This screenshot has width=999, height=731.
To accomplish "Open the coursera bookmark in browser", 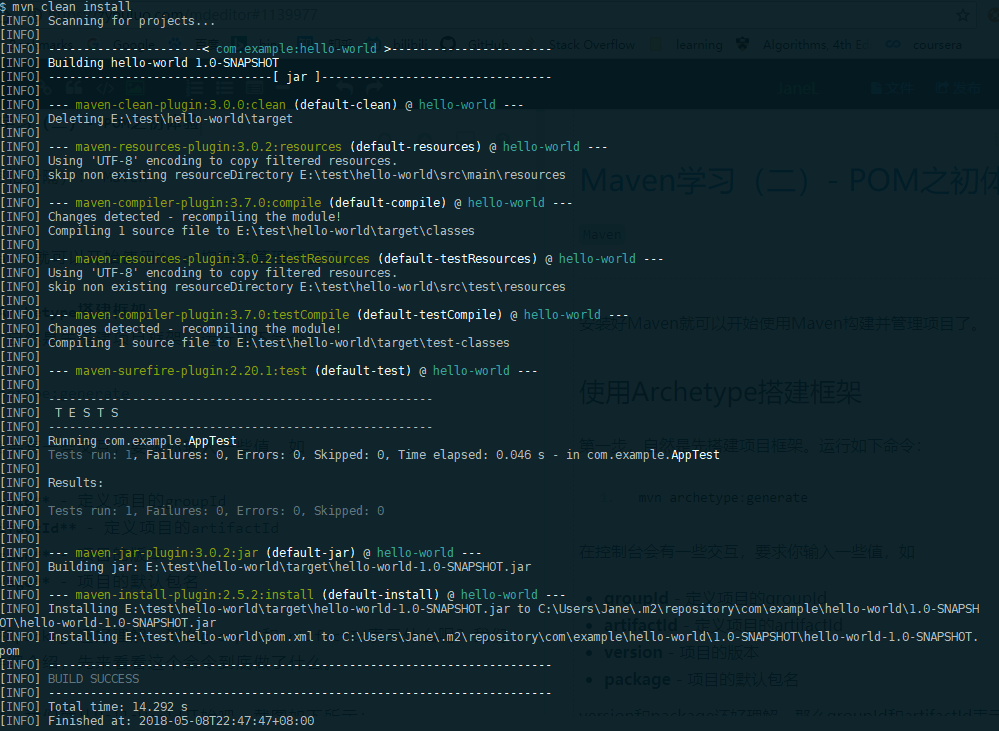I will [x=924, y=45].
